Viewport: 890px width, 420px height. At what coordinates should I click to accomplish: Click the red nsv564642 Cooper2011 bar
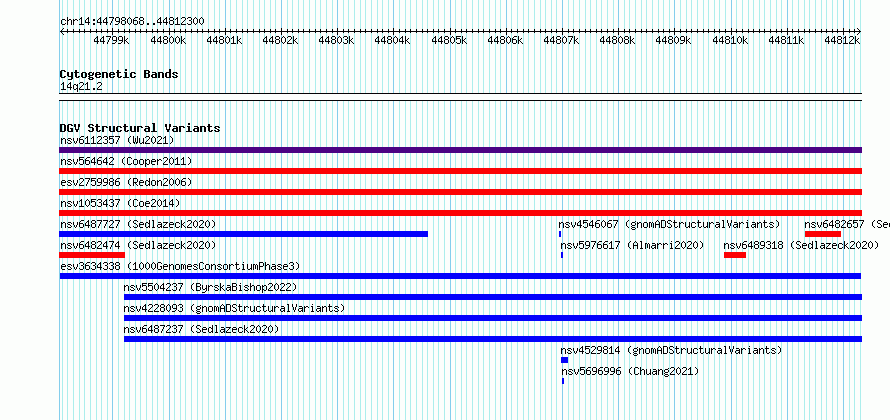click(460, 171)
